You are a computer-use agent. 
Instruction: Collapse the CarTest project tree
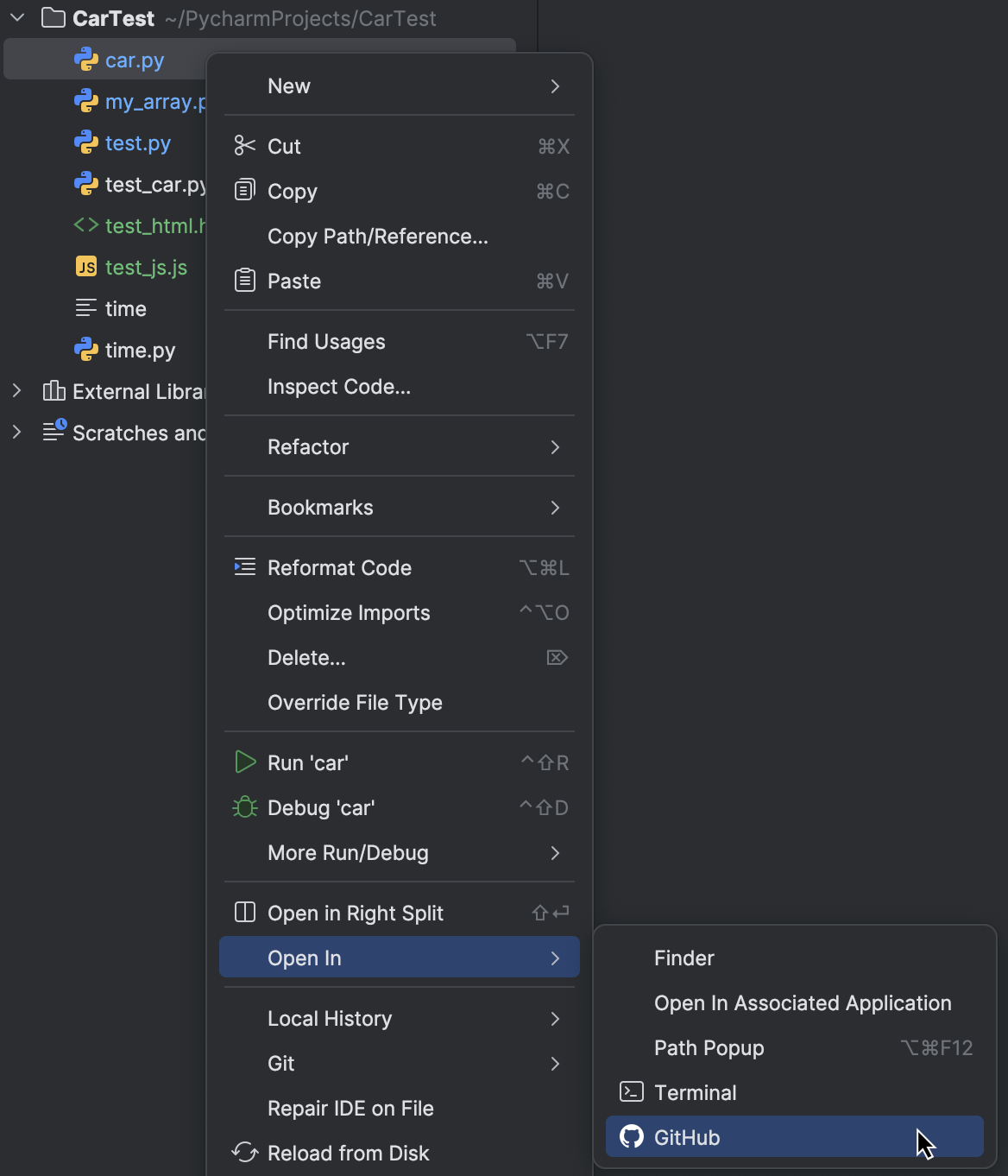click(16, 17)
